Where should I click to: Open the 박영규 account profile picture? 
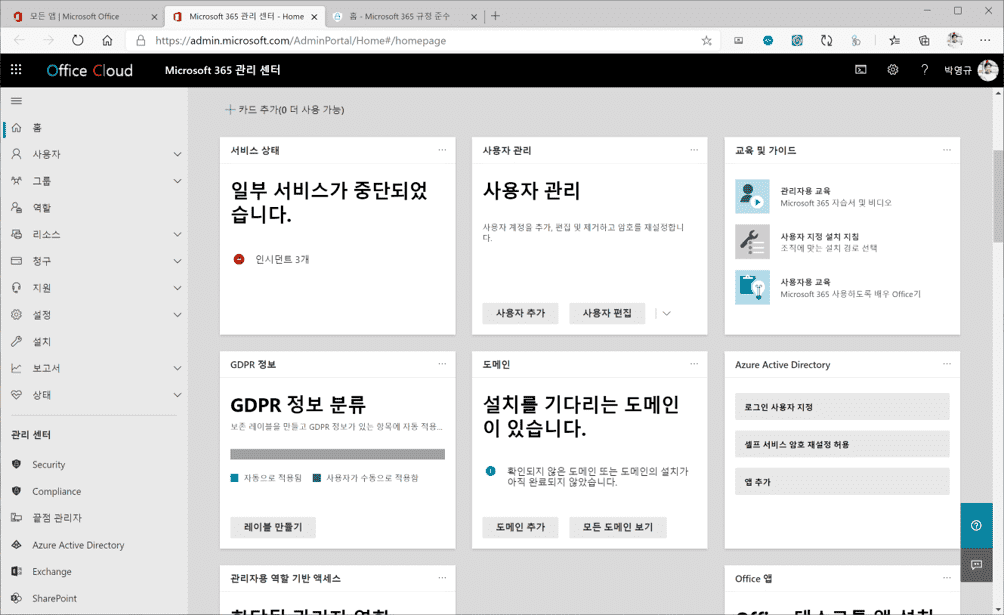coord(988,70)
